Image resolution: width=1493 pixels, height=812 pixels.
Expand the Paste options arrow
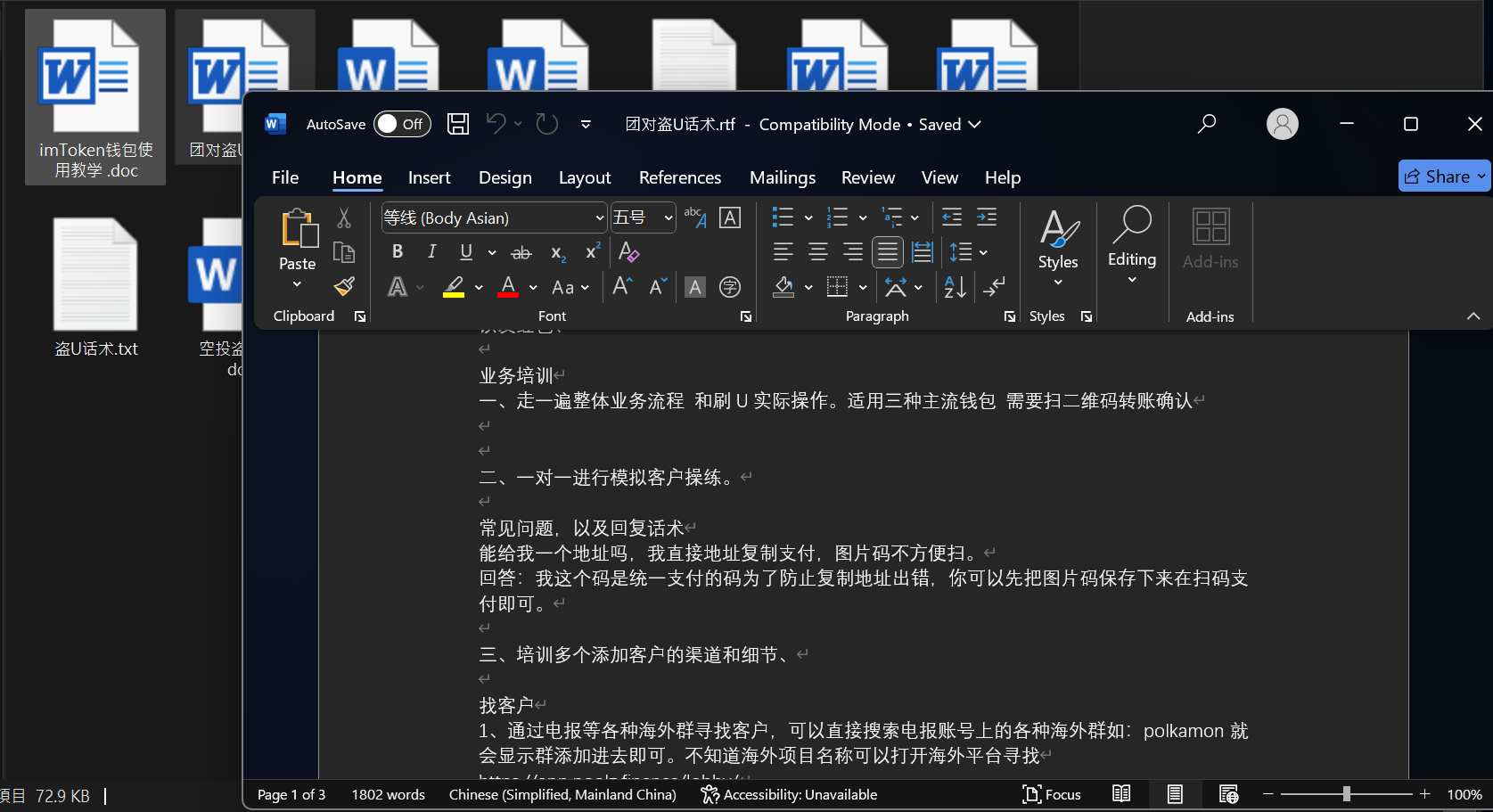pyautogui.click(x=297, y=284)
